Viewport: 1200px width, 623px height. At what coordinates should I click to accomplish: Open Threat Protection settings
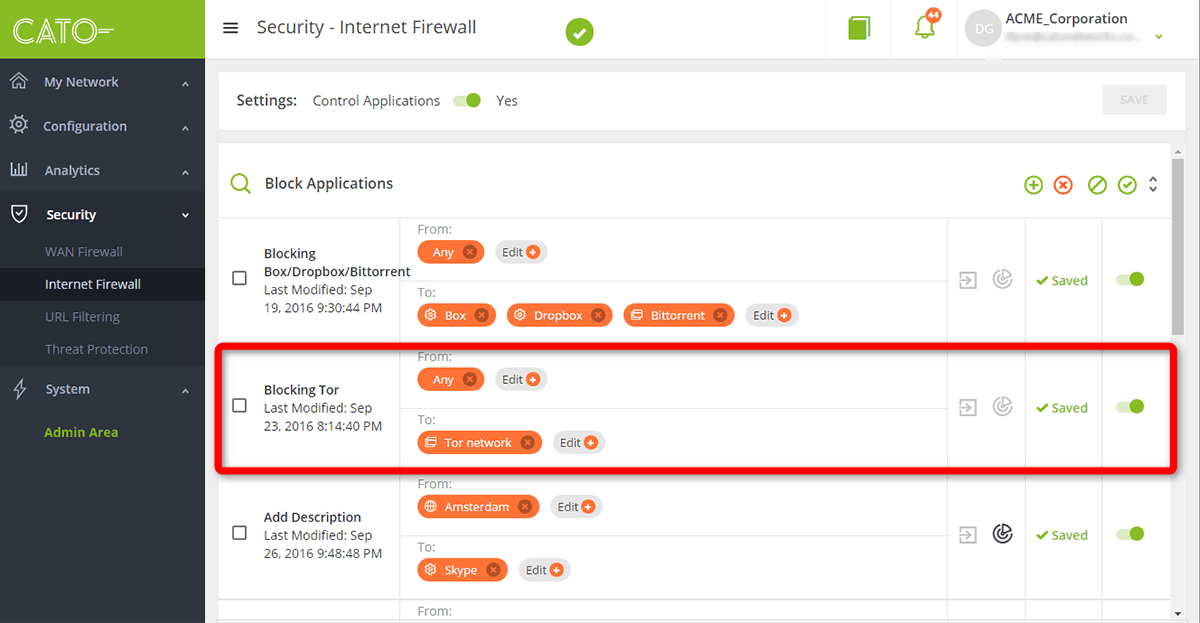coord(96,349)
